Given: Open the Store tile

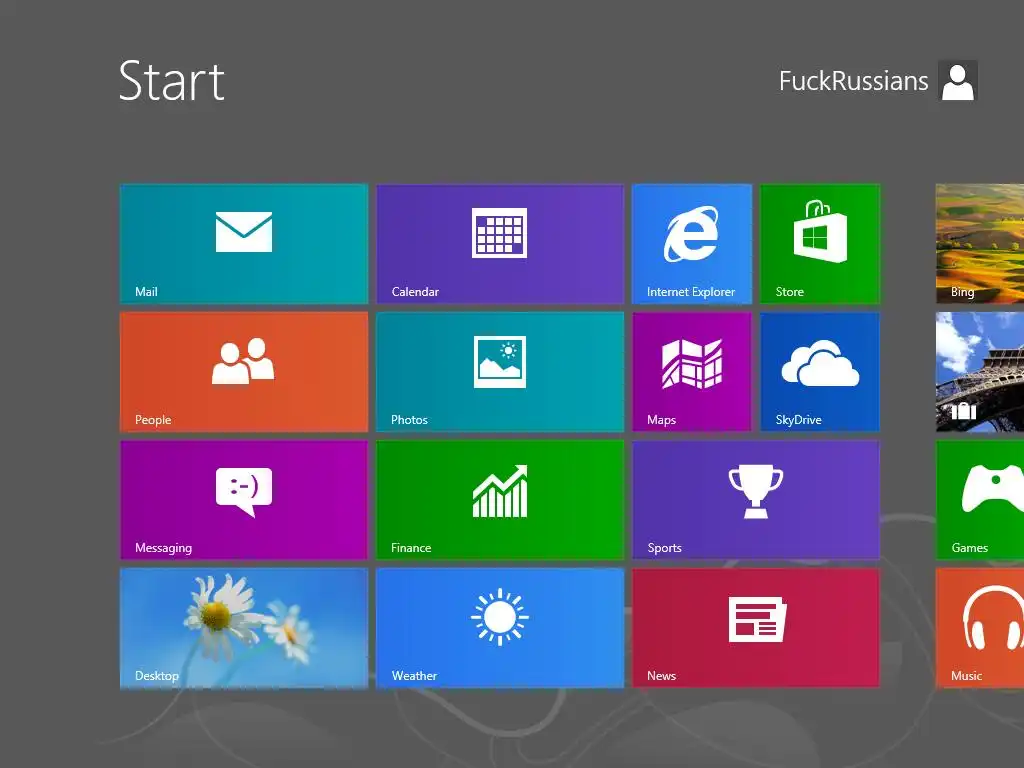Looking at the screenshot, I should pyautogui.click(x=820, y=244).
